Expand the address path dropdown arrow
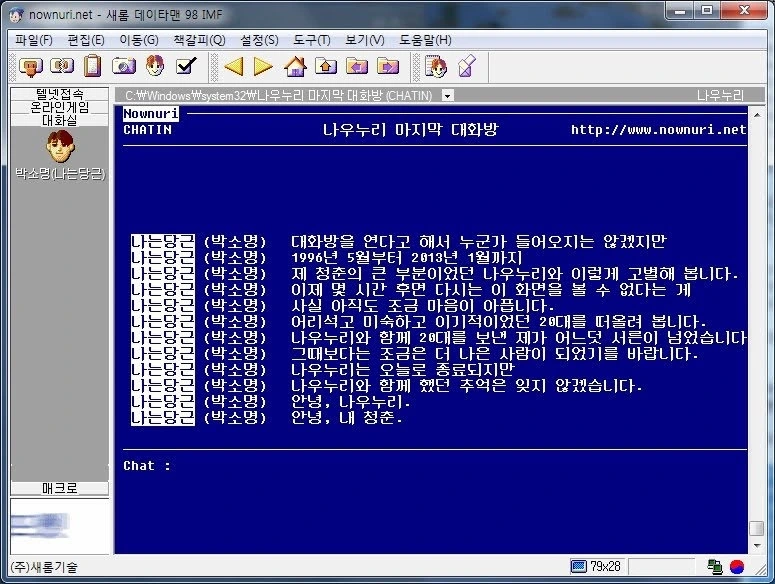 click(x=447, y=95)
